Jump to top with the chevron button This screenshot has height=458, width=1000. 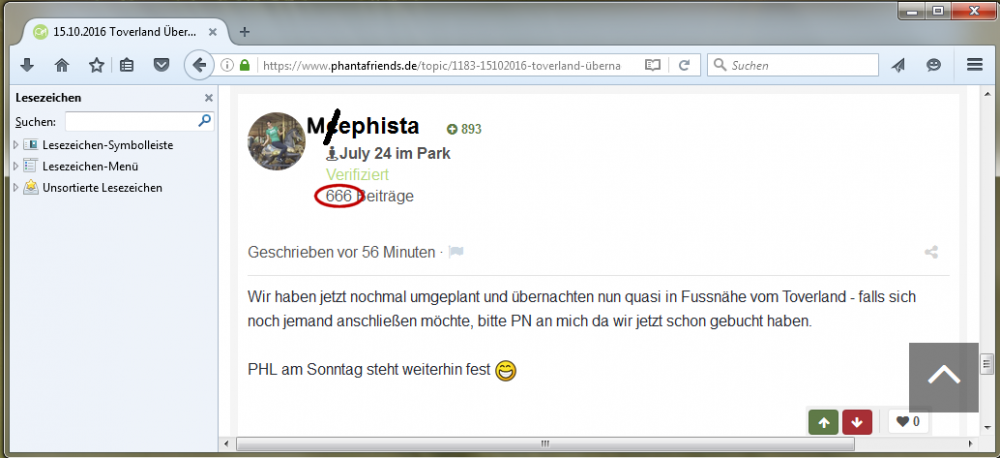(944, 377)
